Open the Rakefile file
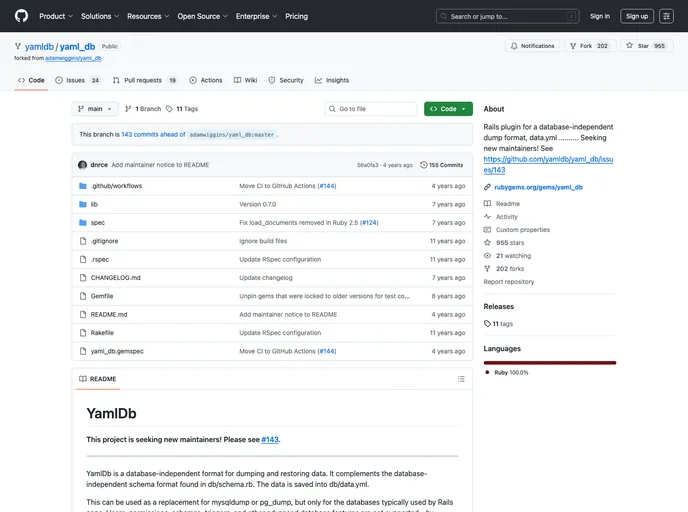688x512 pixels. [x=102, y=333]
